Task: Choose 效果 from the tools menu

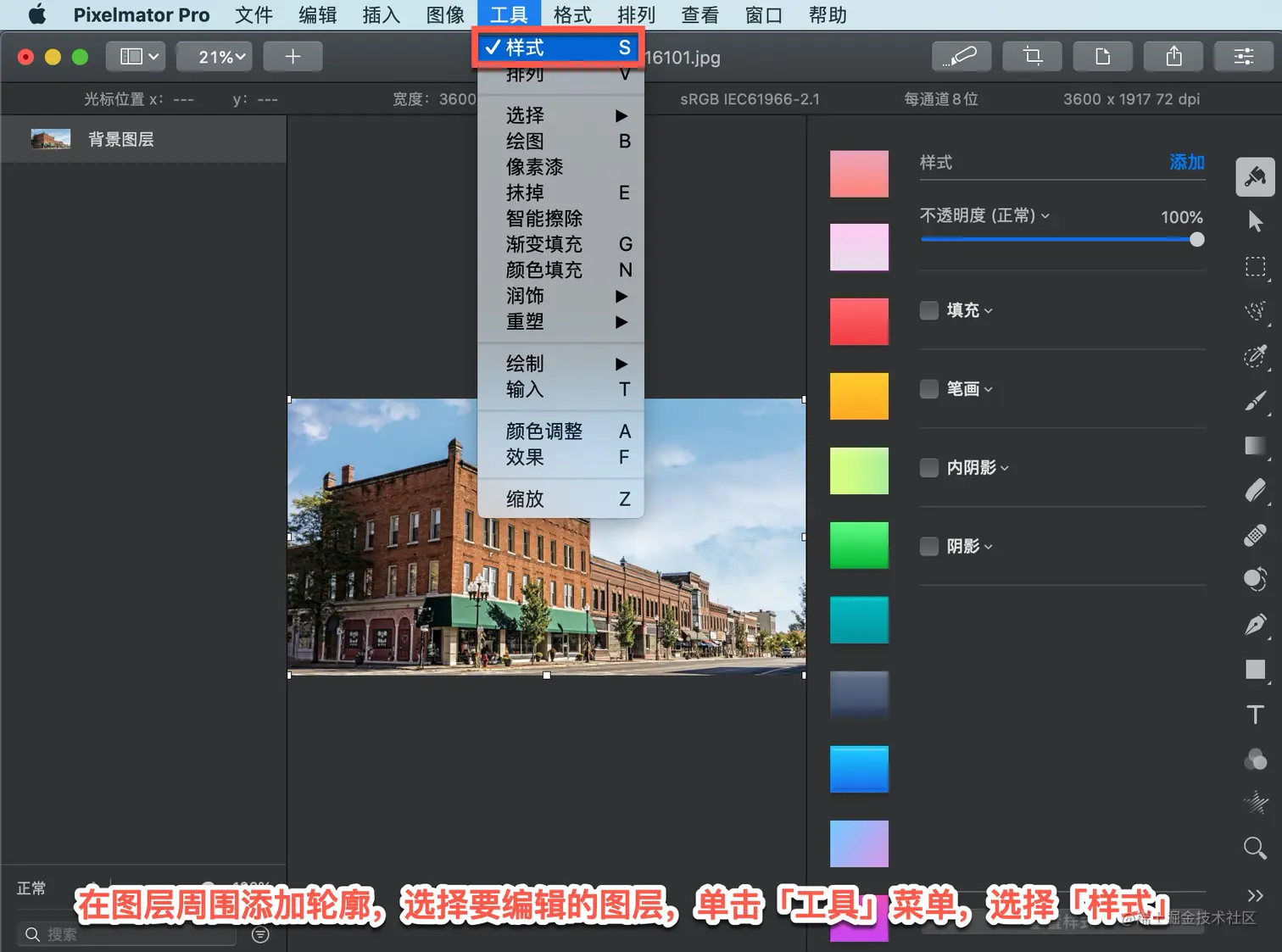Action: tap(560, 458)
